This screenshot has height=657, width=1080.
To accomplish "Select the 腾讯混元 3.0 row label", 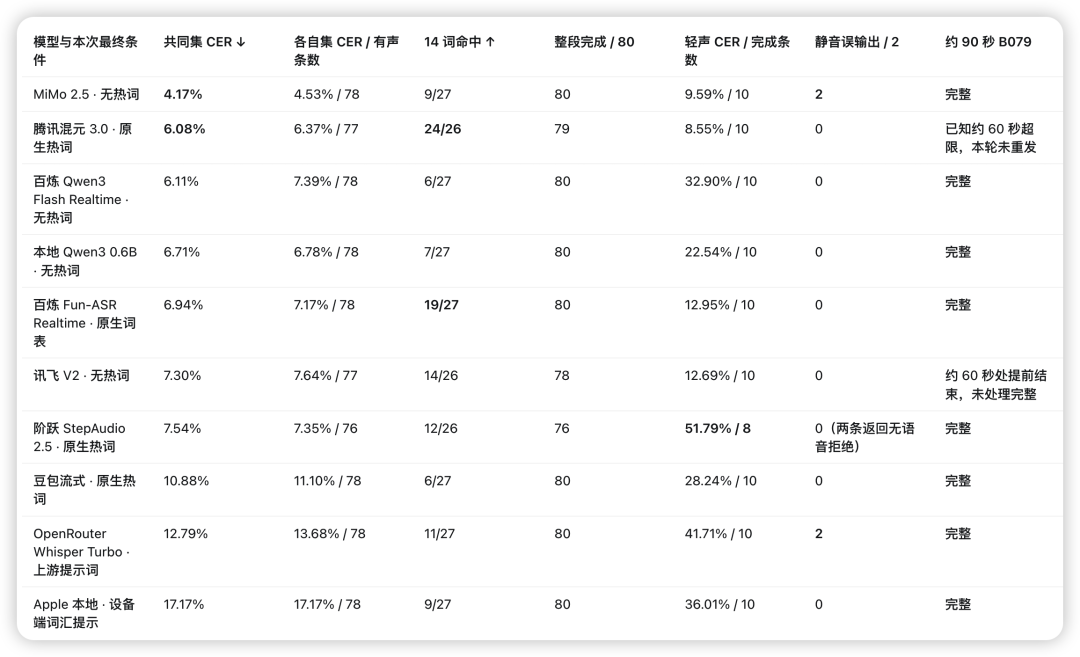I will [83, 138].
